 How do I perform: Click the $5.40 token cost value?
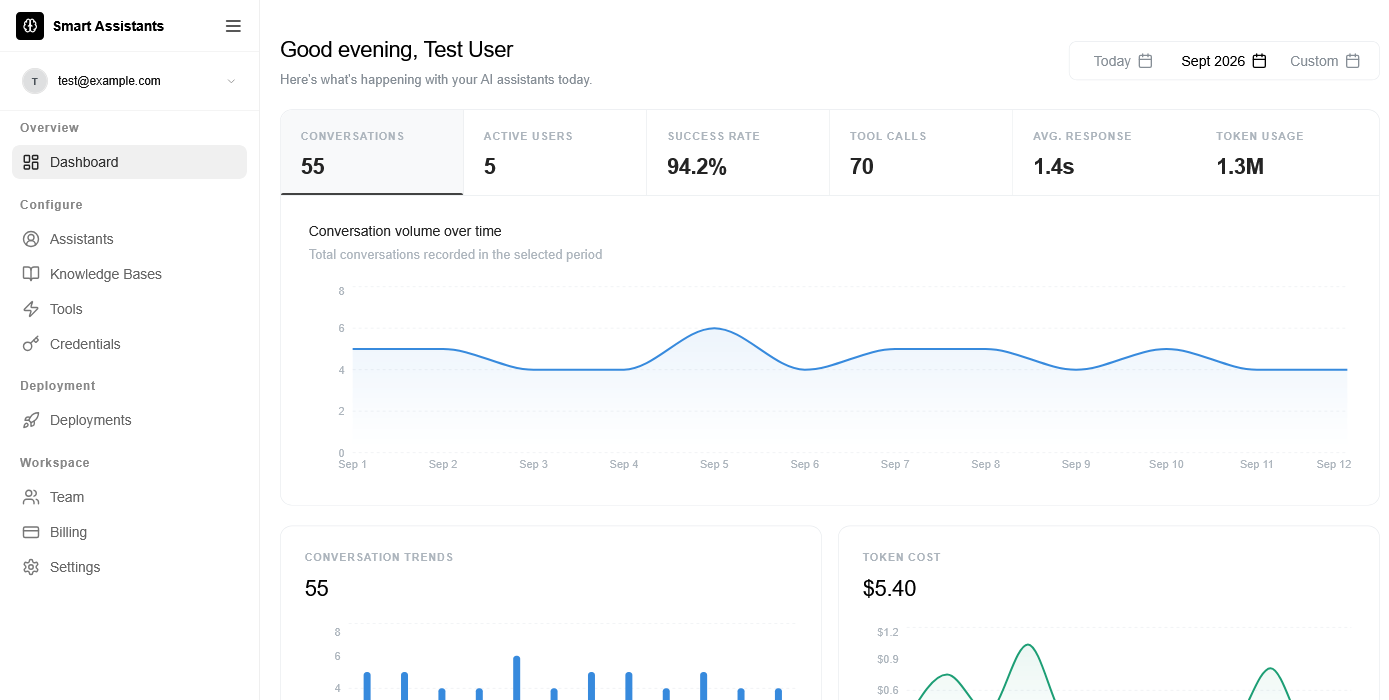(x=889, y=589)
